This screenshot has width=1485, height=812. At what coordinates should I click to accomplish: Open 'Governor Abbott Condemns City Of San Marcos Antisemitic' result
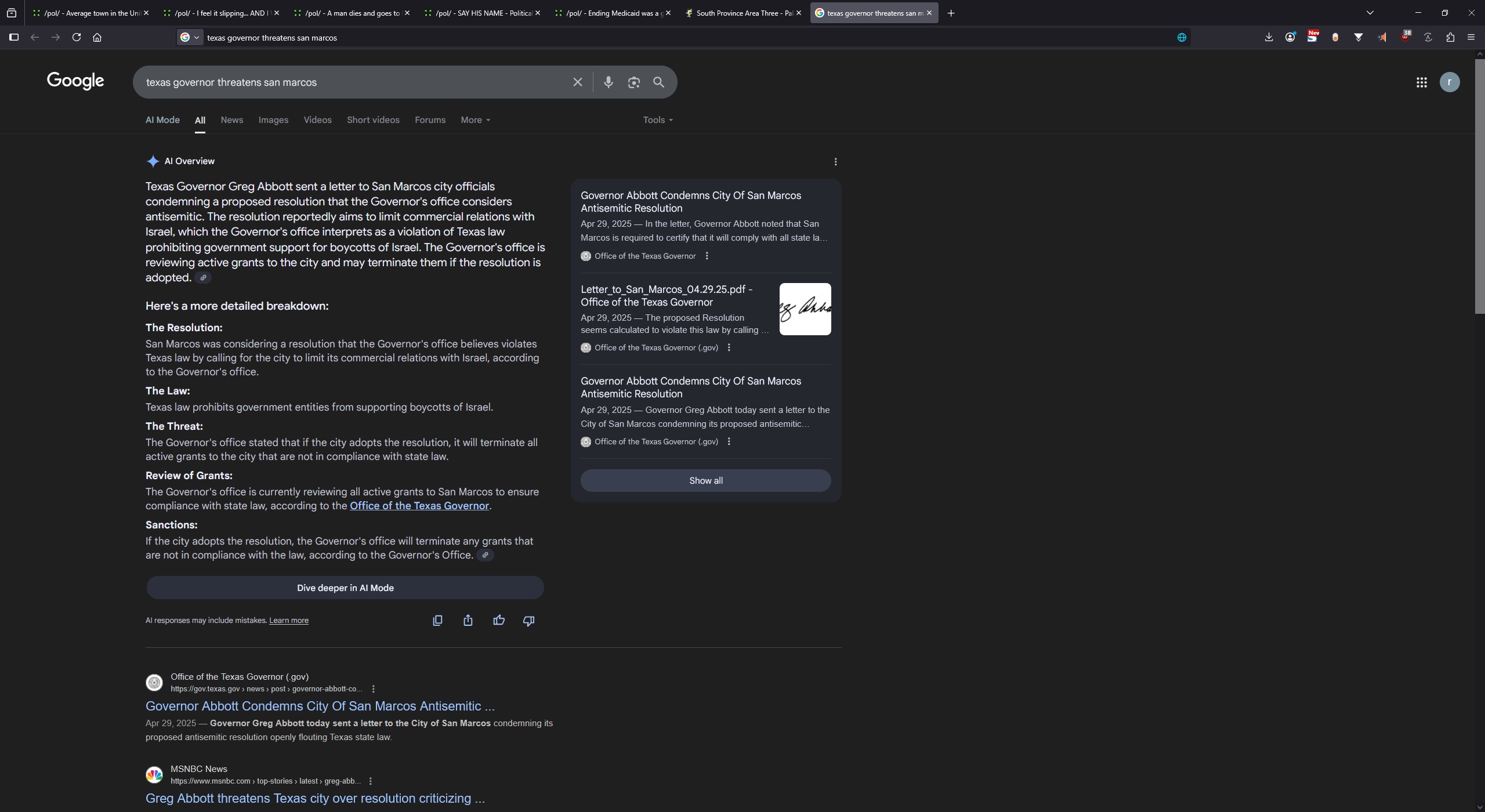click(320, 706)
